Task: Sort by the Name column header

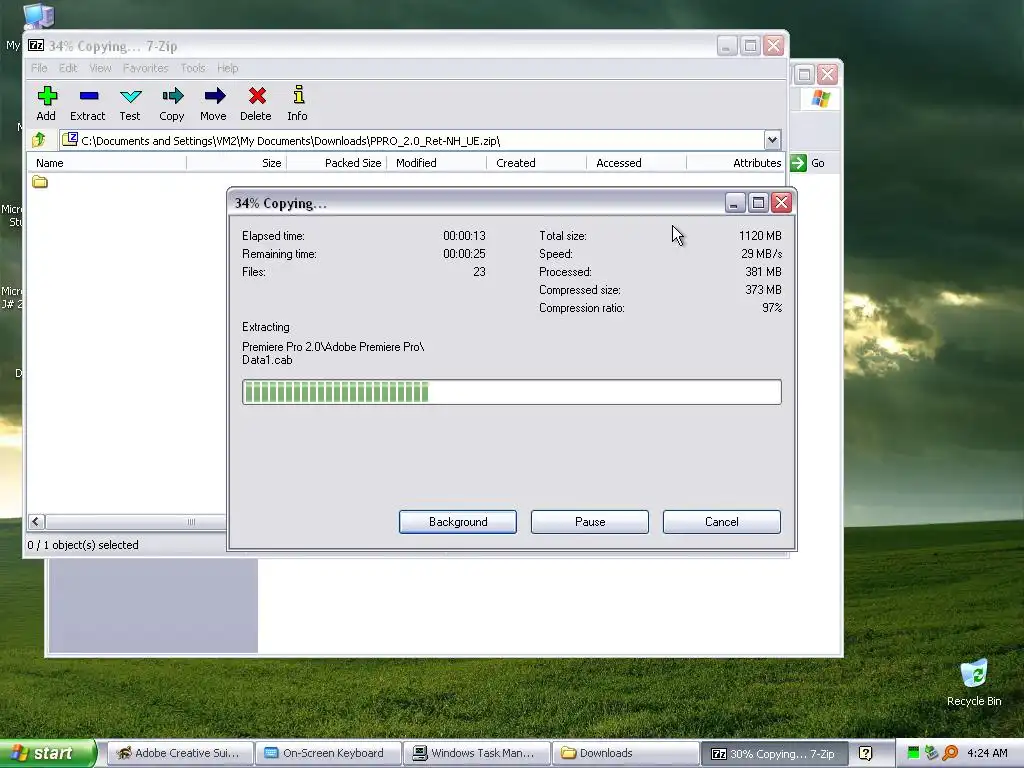Action: click(106, 163)
